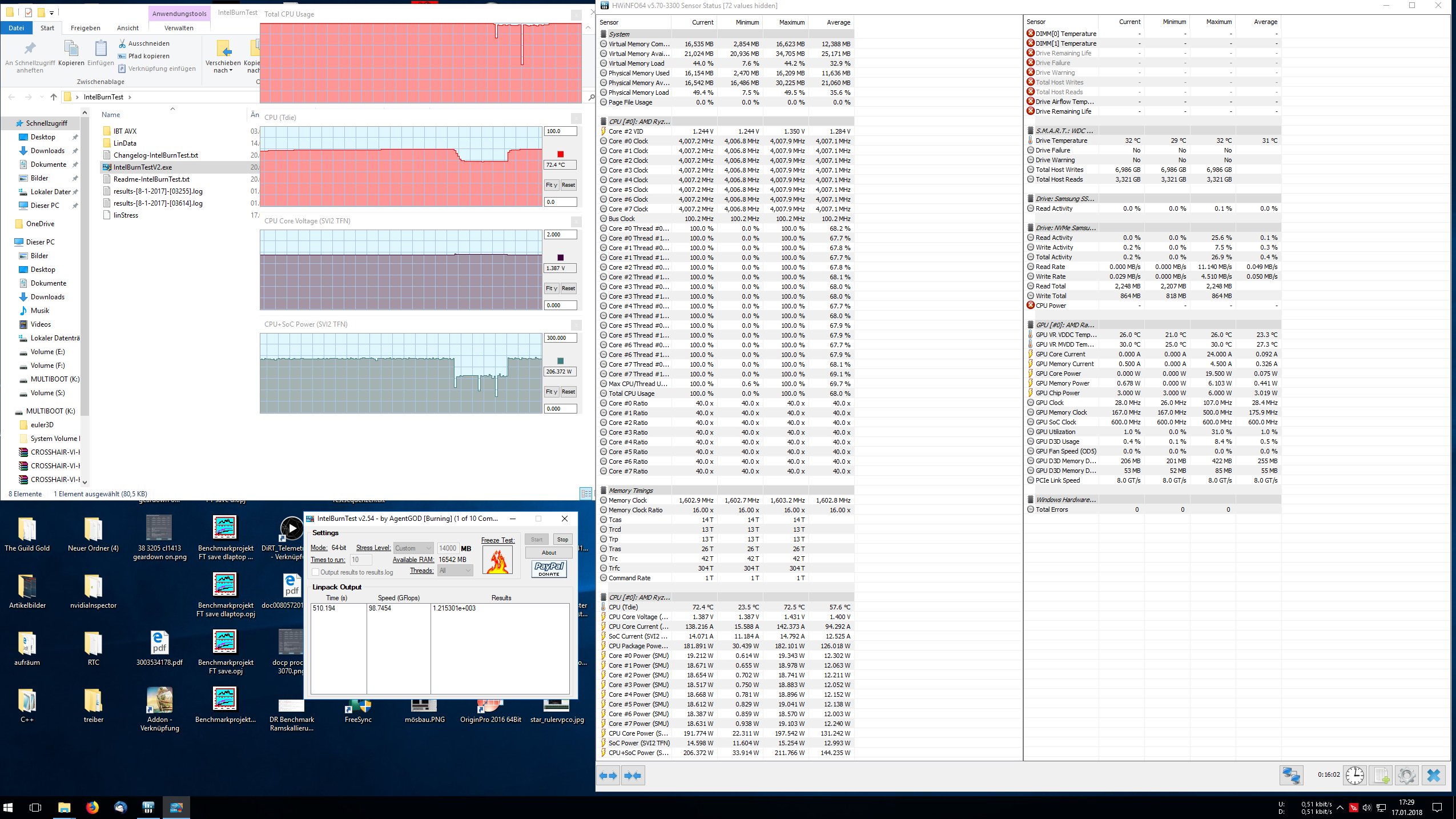This screenshot has height=819, width=1456.
Task: Switch to the Ansicht ribbon tab
Action: coord(127,28)
